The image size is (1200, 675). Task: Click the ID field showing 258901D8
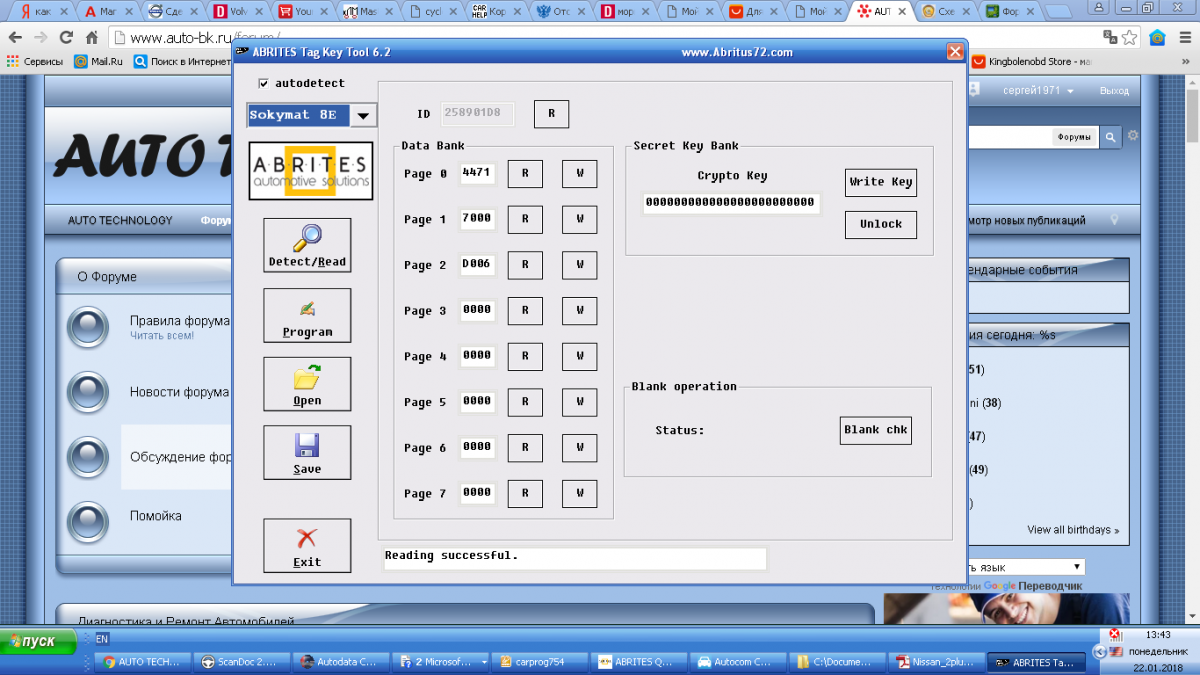coord(477,114)
